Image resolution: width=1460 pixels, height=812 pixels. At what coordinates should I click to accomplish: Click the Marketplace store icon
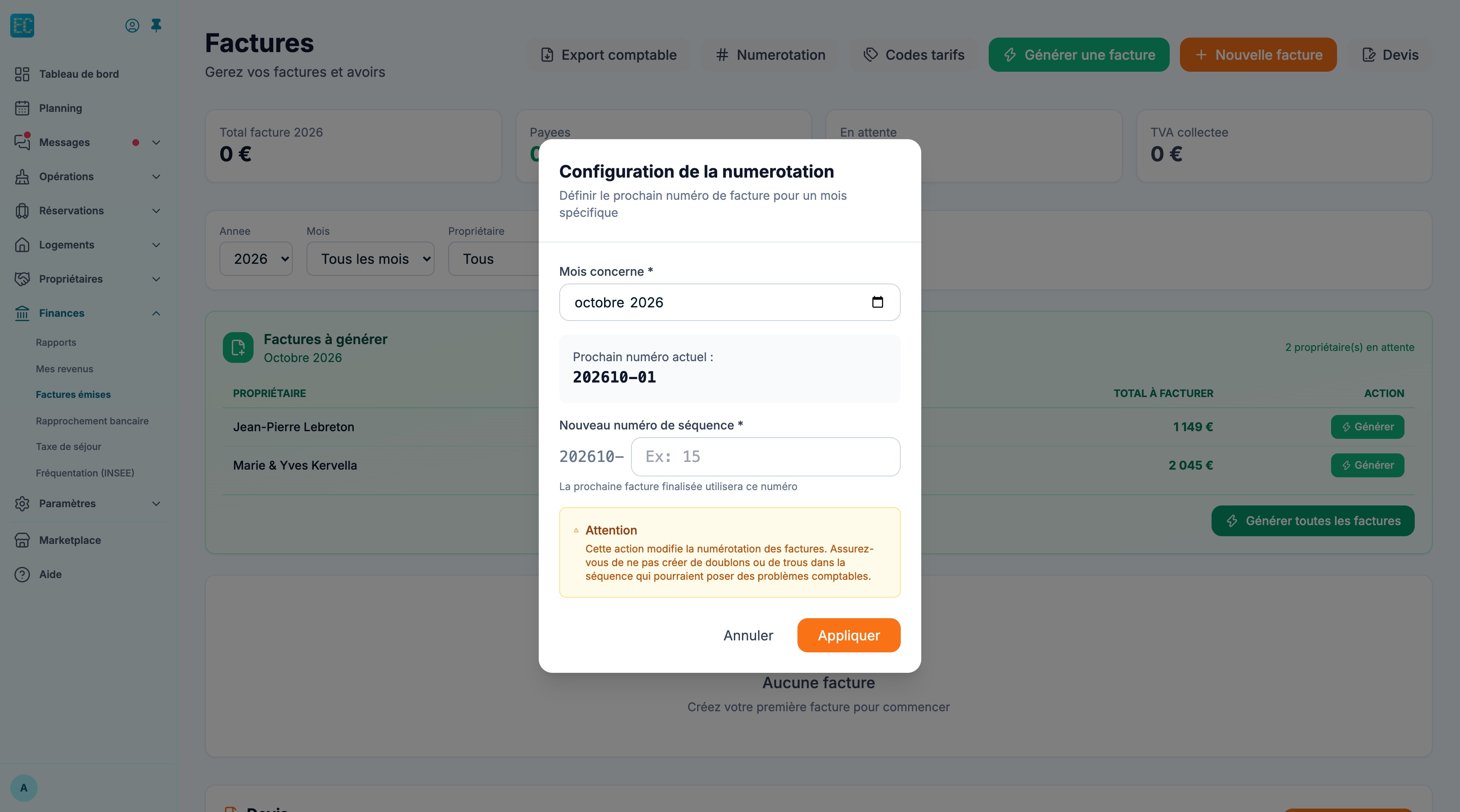click(x=22, y=540)
